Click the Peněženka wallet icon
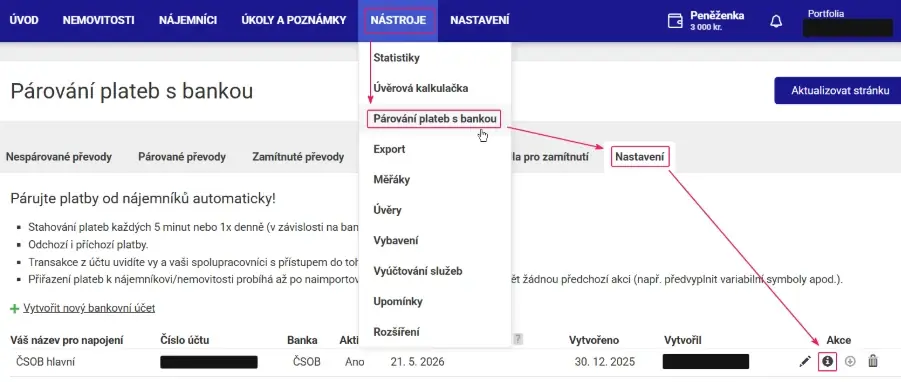Viewport: 901px width, 382px height. pos(675,21)
